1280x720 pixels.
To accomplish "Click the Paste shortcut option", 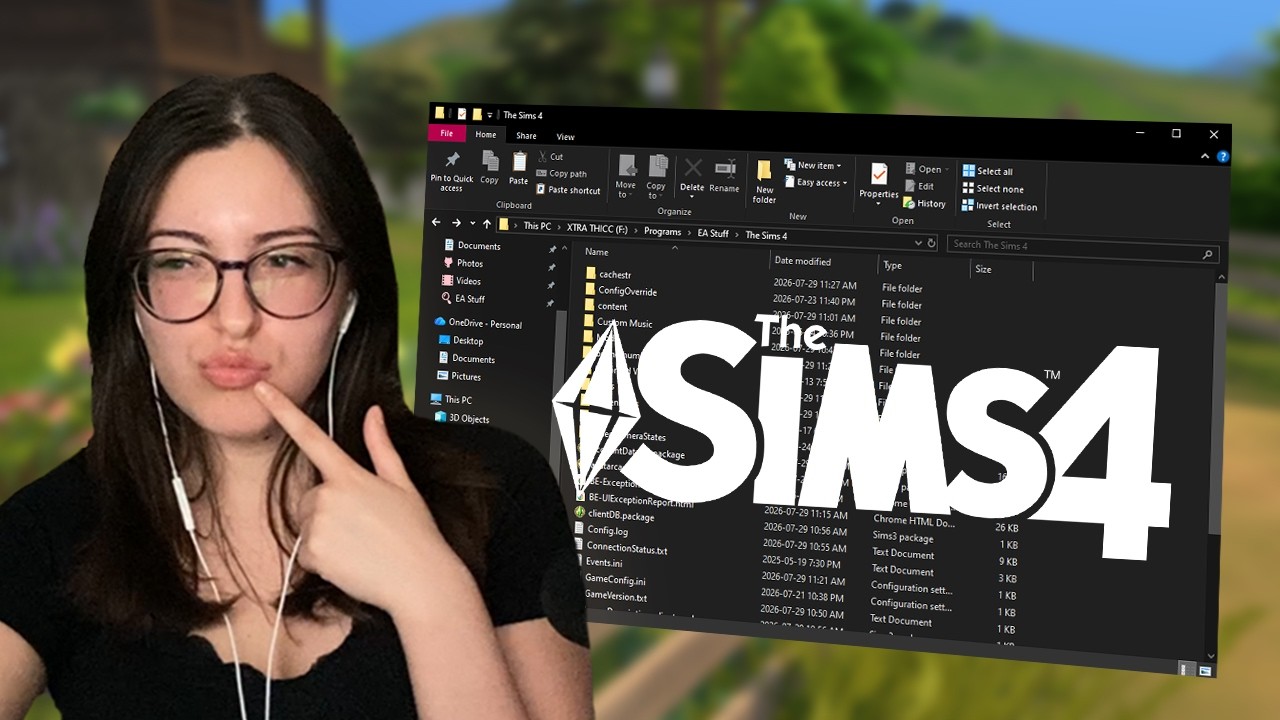I will 568,190.
